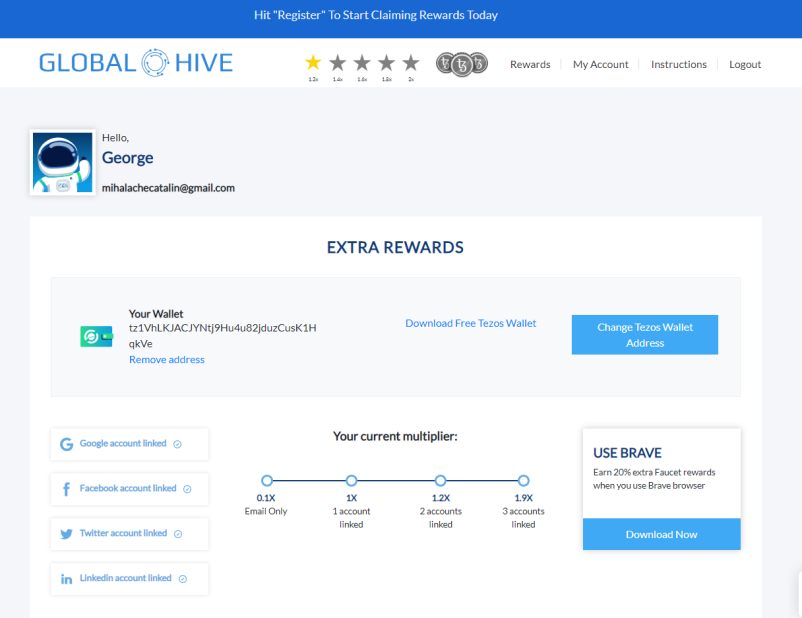802x618 pixels.
Task: Click the 1 account linked label
Action: pyautogui.click(x=351, y=518)
